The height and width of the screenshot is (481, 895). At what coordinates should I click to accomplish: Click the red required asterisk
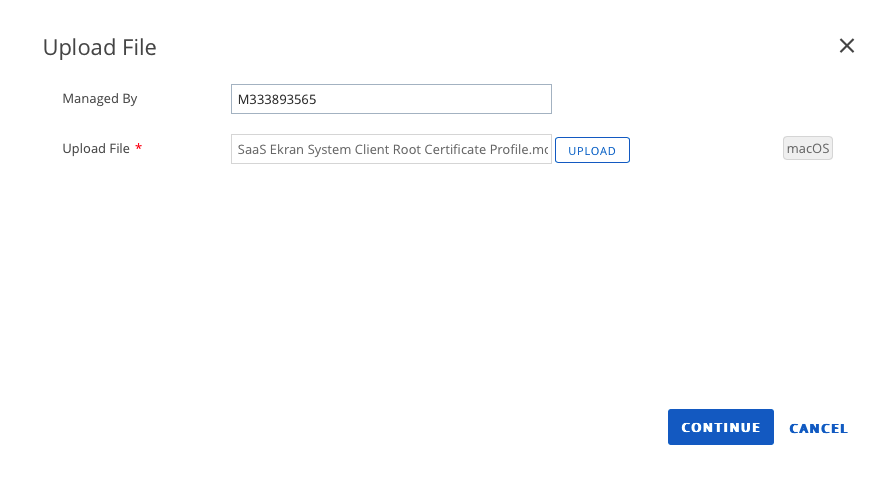pos(139,148)
